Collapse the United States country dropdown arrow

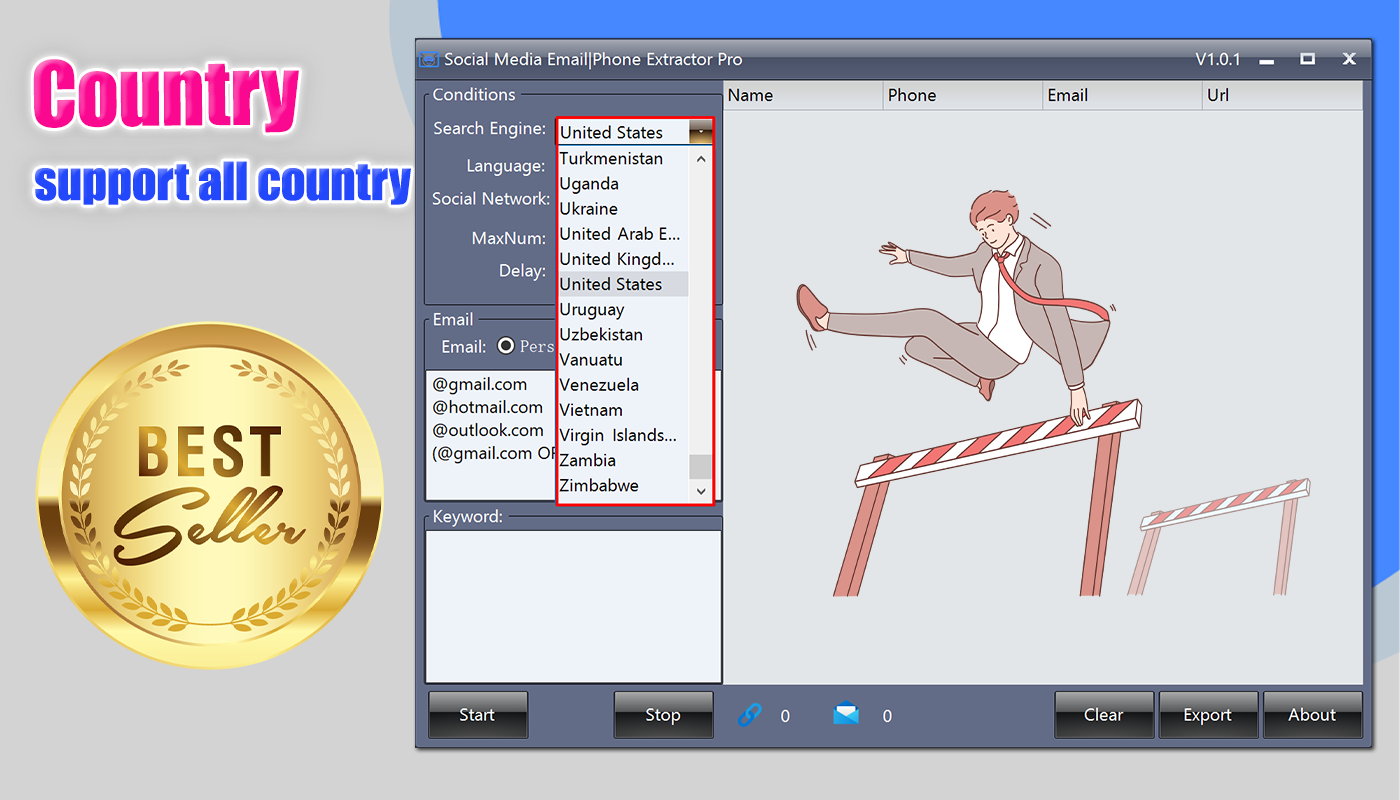pos(701,132)
